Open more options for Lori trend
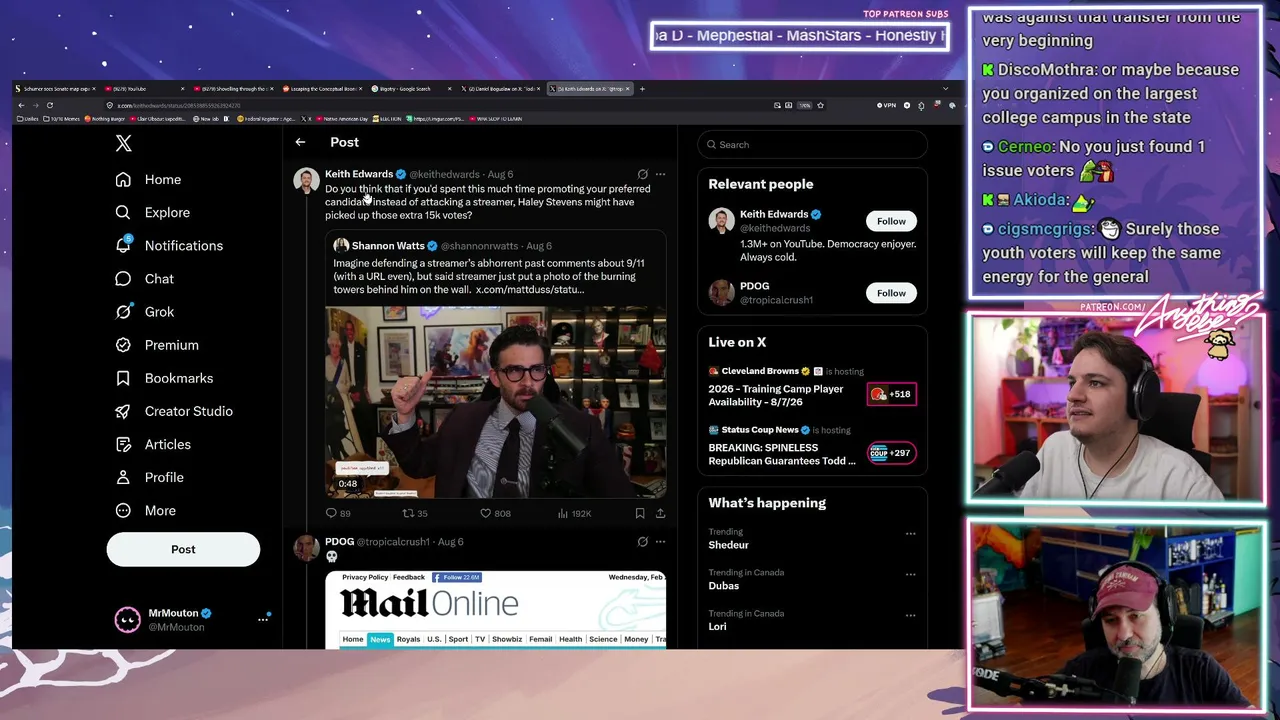The image size is (1280, 720). [x=910, y=615]
